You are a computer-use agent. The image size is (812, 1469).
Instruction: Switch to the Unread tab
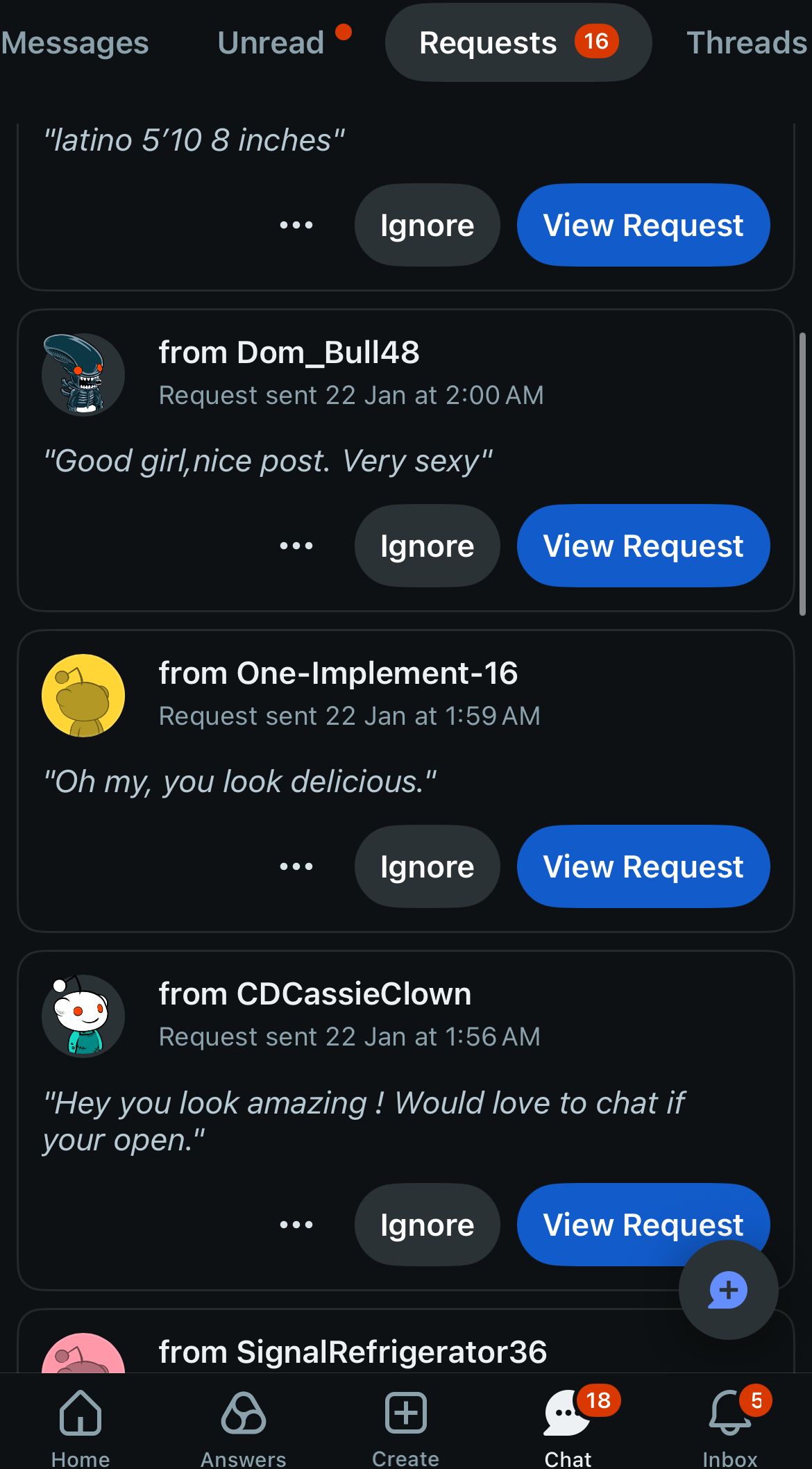click(x=271, y=43)
